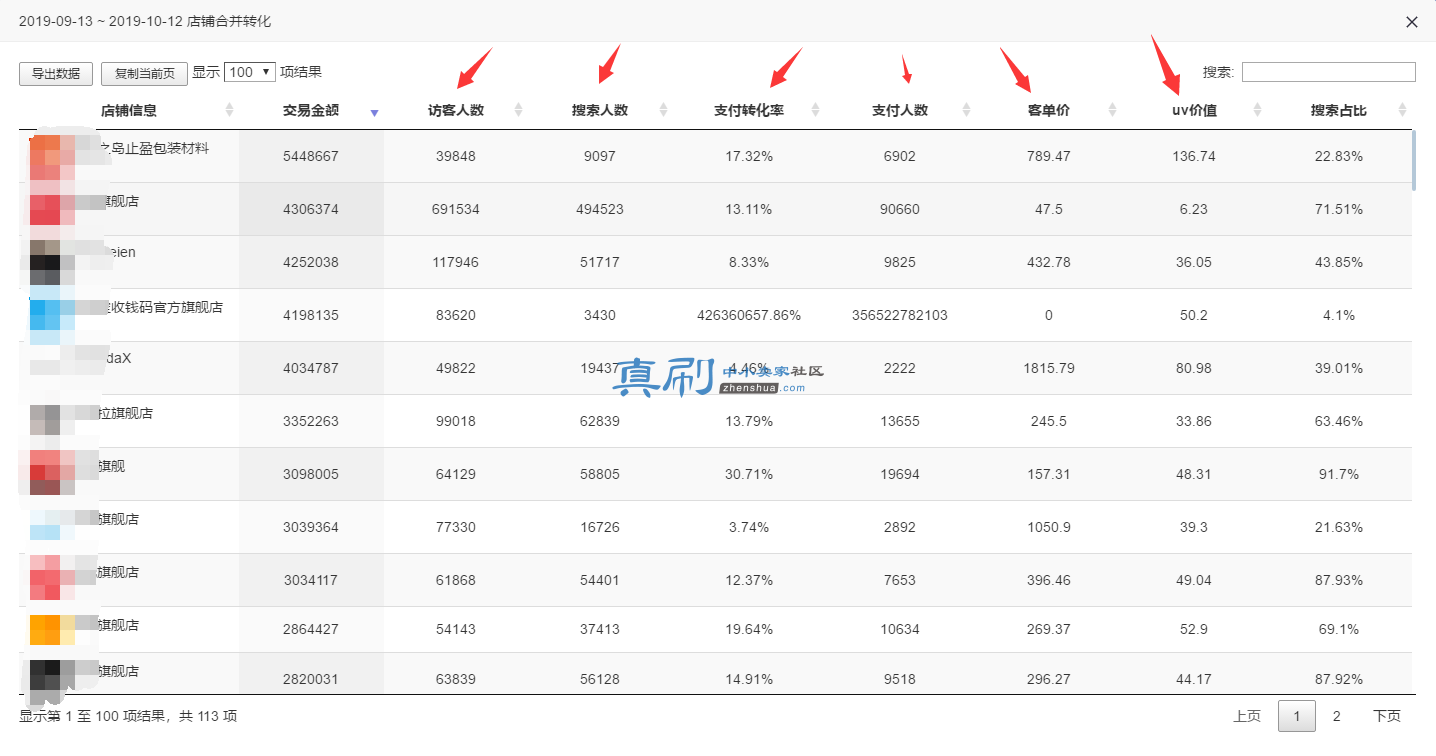The height and width of the screenshot is (756, 1436).
Task: Click the 访客人数 column header text
Action: pyautogui.click(x=456, y=110)
